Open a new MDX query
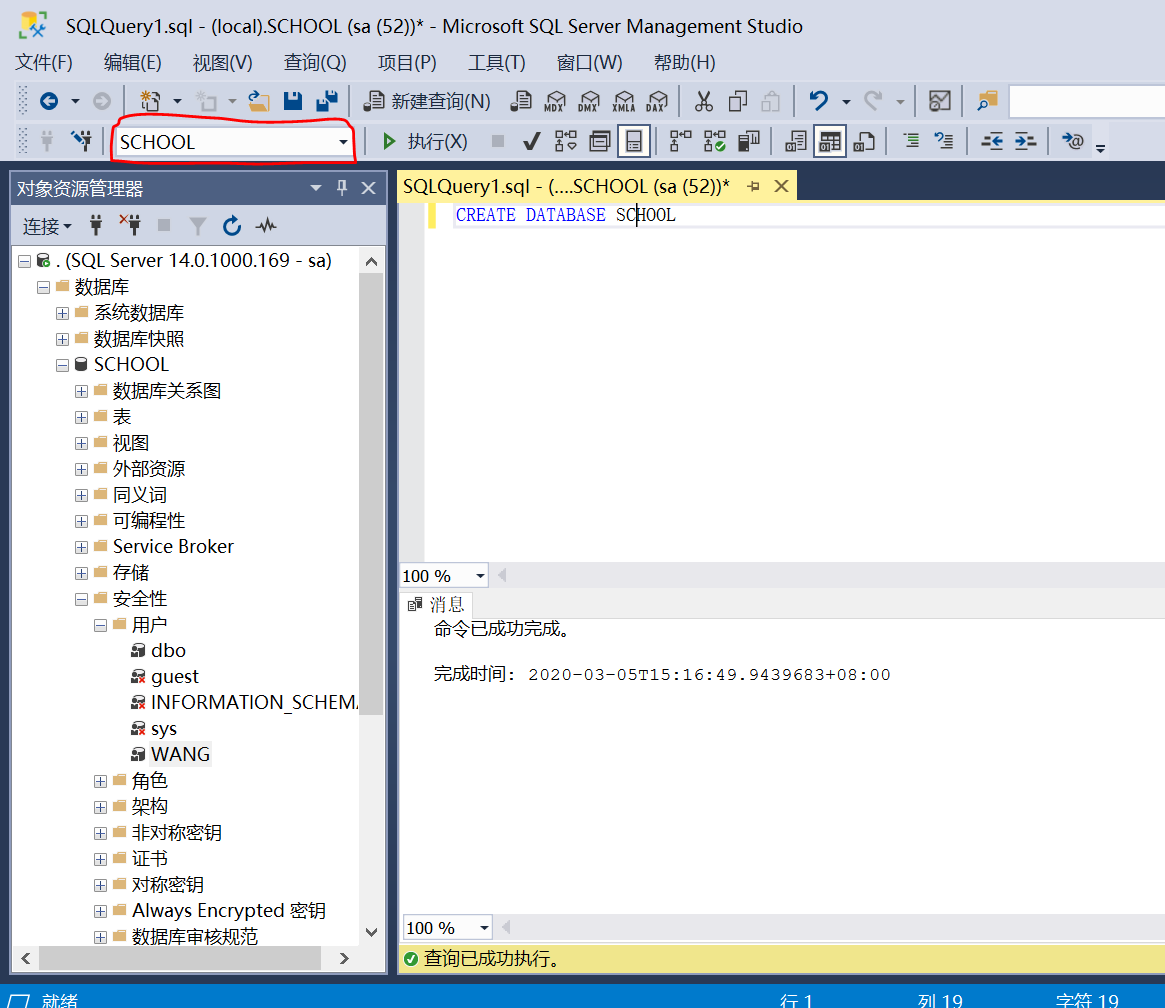 click(555, 101)
